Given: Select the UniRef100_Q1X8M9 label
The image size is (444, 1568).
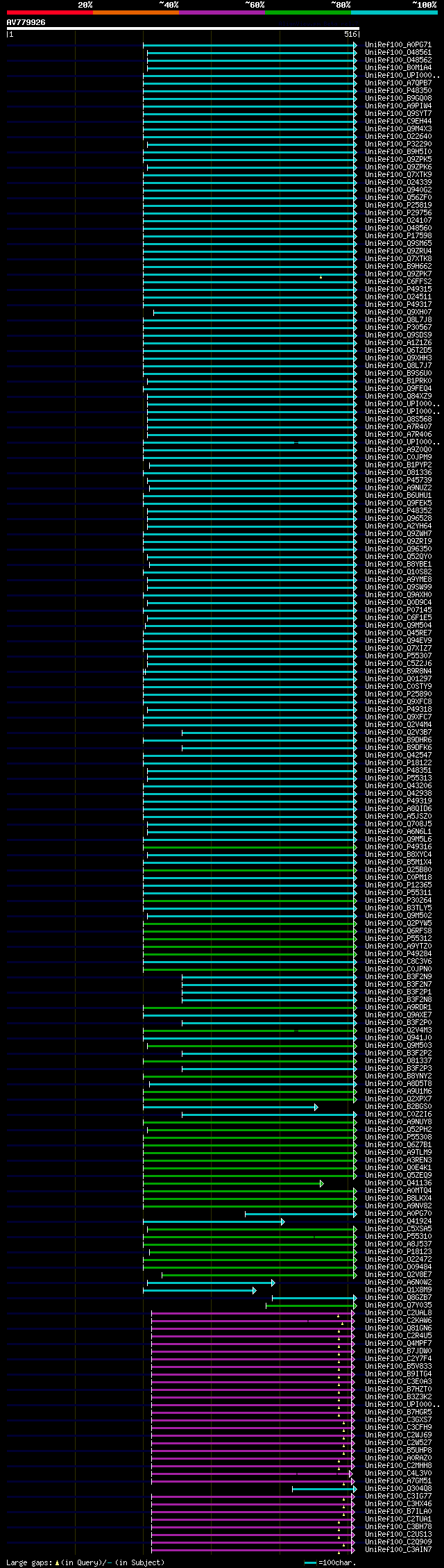Looking at the screenshot, I should pyautogui.click(x=398, y=1290).
